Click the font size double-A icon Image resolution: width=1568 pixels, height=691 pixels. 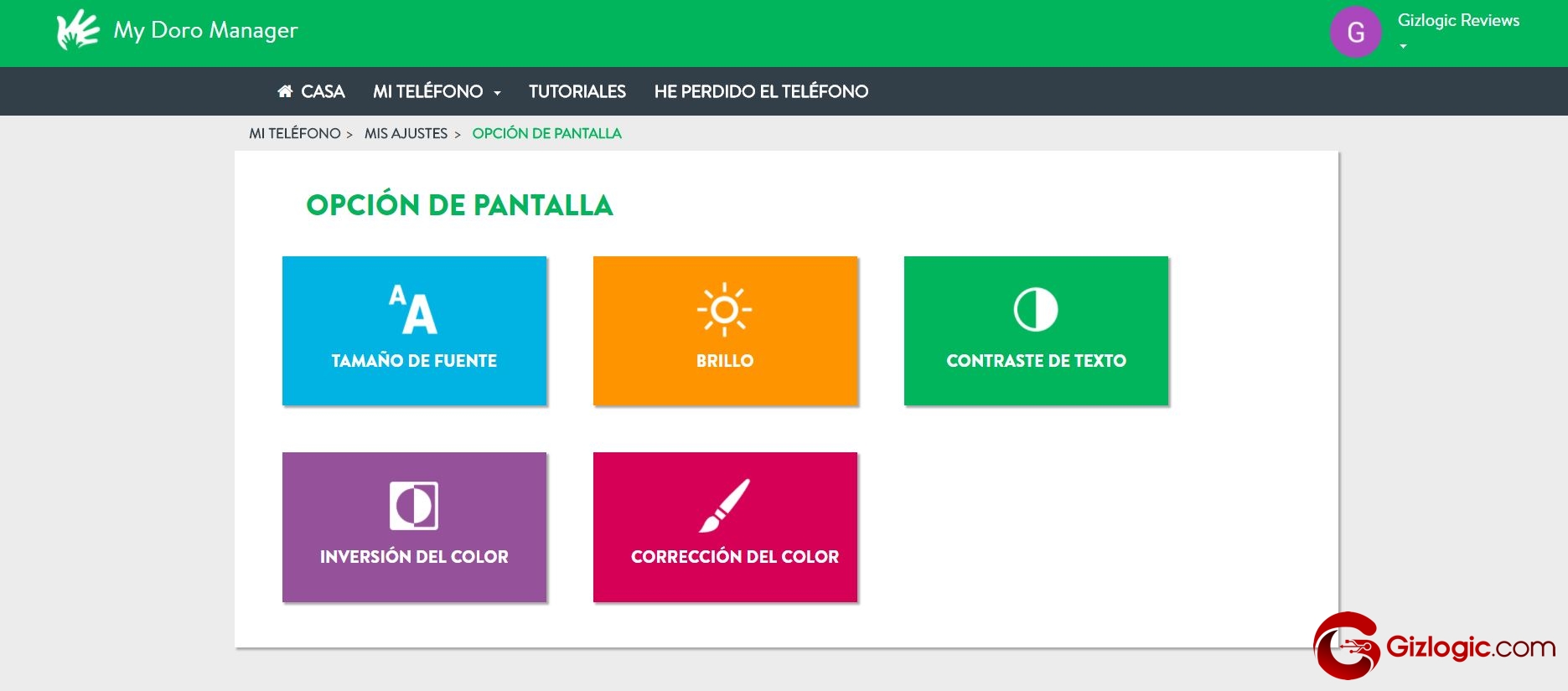[x=413, y=309]
